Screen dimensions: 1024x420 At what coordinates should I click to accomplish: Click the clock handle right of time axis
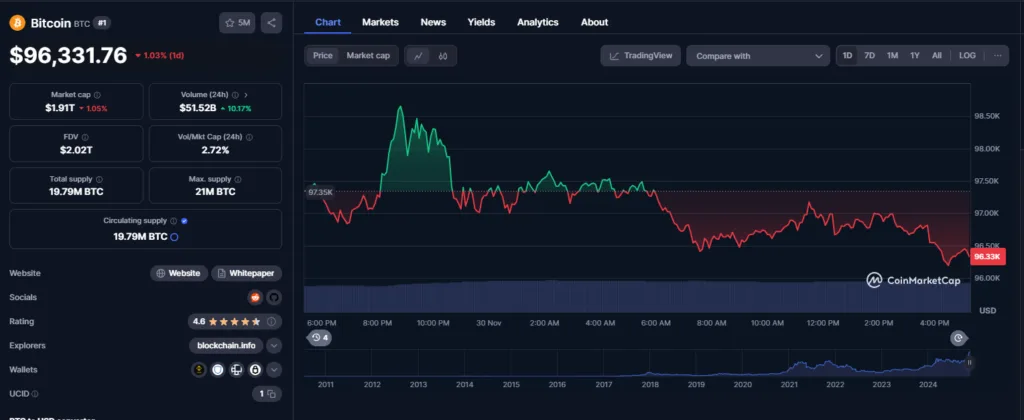tap(958, 338)
